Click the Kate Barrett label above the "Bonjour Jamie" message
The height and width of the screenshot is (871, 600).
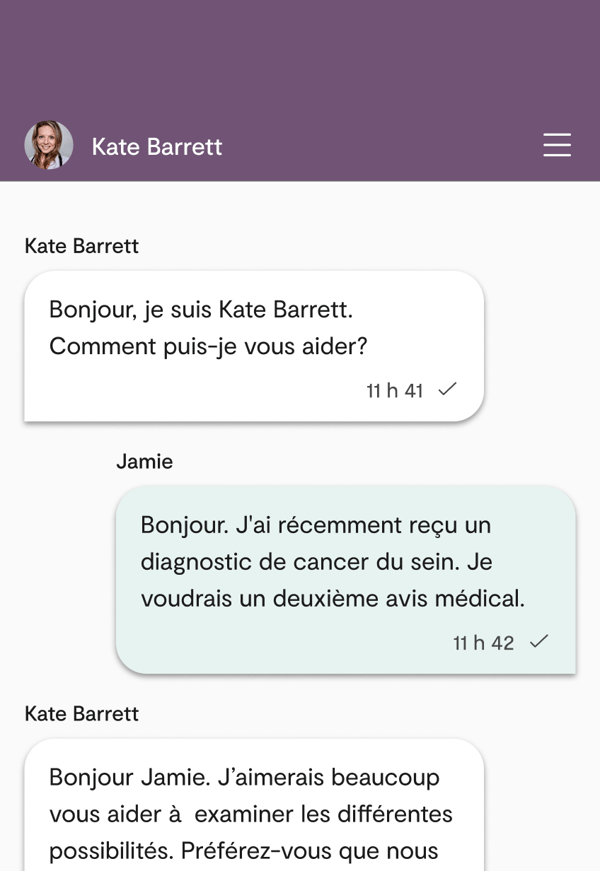pos(81,714)
